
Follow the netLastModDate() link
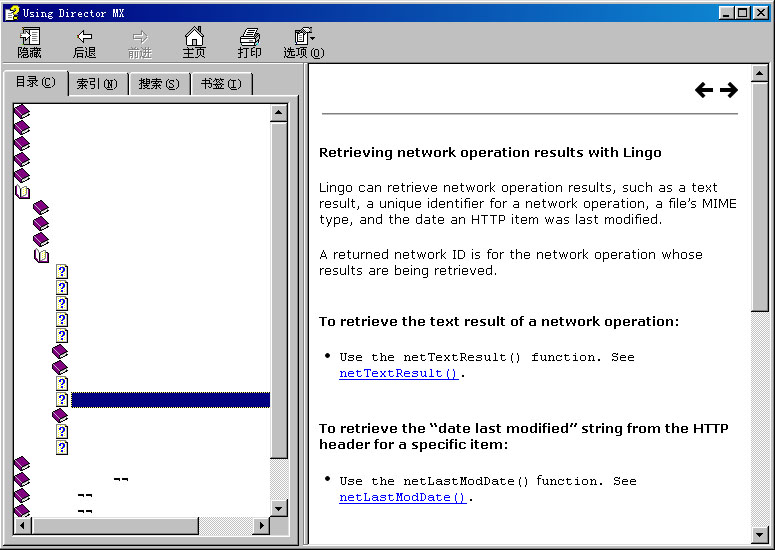click(x=403, y=497)
